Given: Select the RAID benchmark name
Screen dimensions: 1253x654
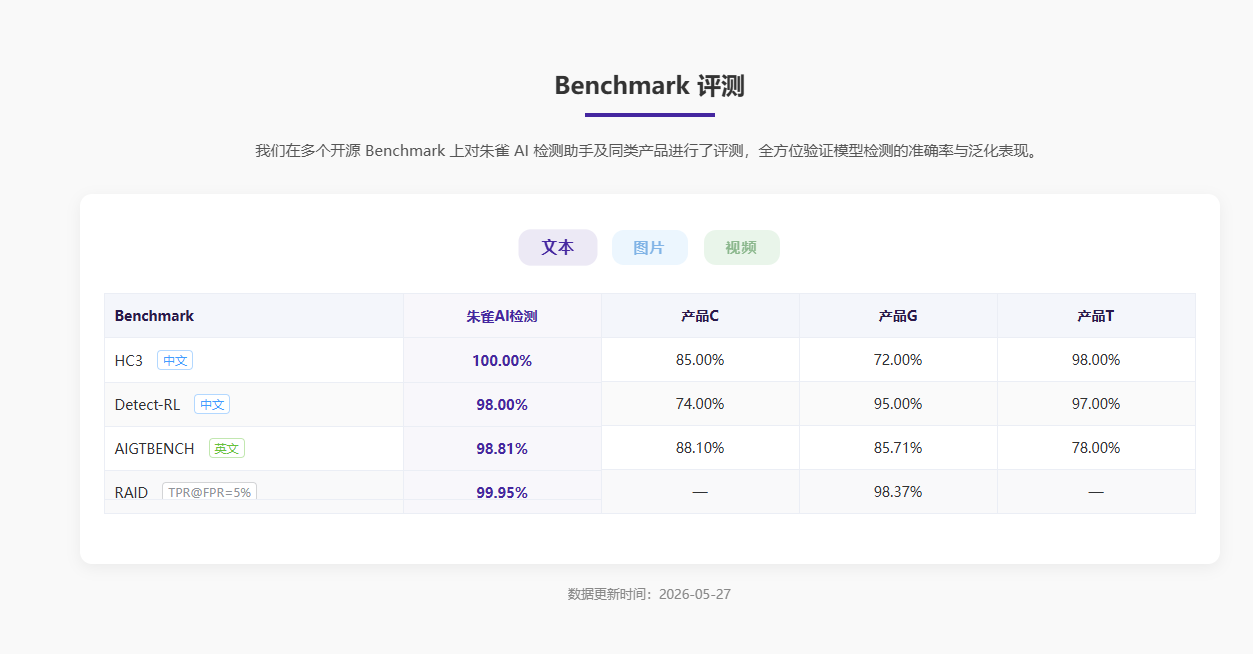Looking at the screenshot, I should pyautogui.click(x=131, y=493).
